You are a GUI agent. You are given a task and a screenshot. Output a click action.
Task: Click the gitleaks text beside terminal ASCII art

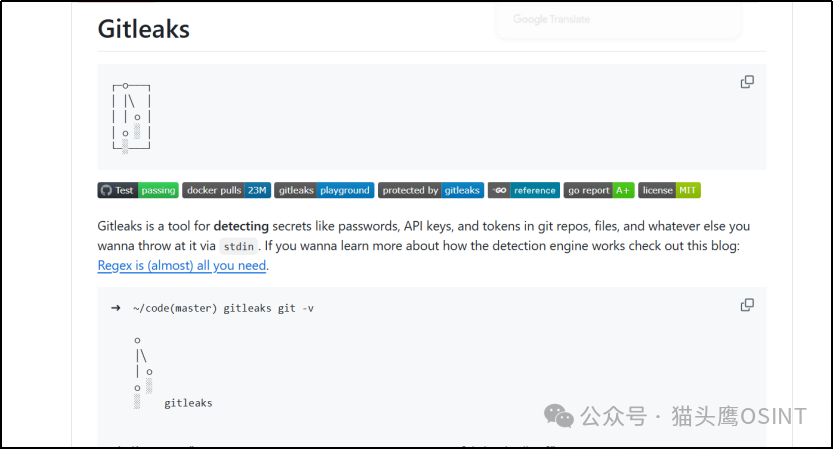pyautogui.click(x=188, y=403)
